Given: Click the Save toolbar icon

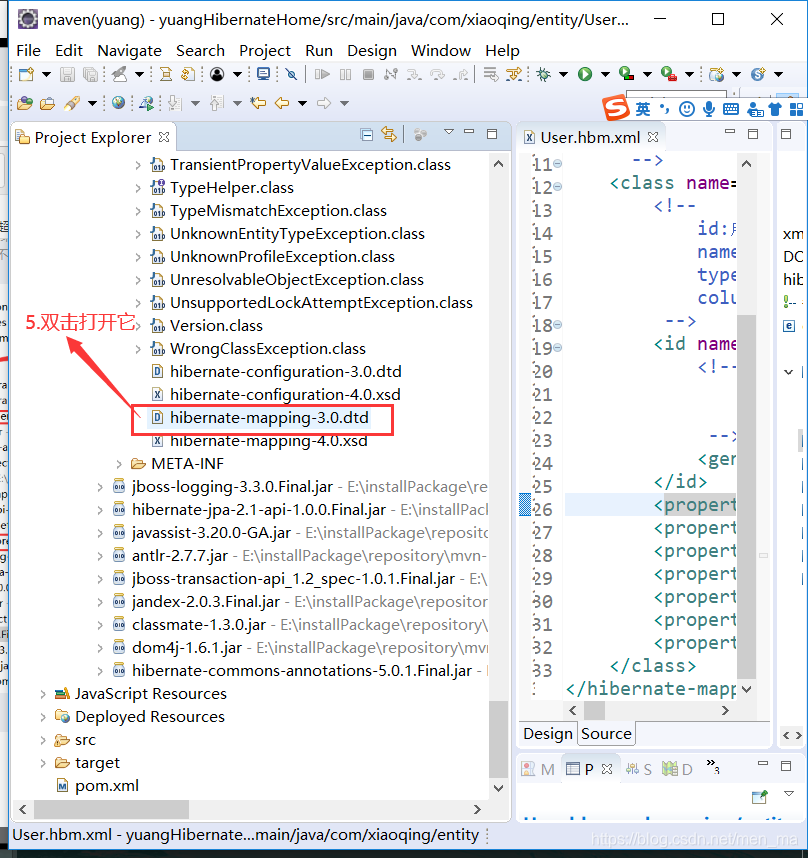Looking at the screenshot, I should [x=67, y=74].
